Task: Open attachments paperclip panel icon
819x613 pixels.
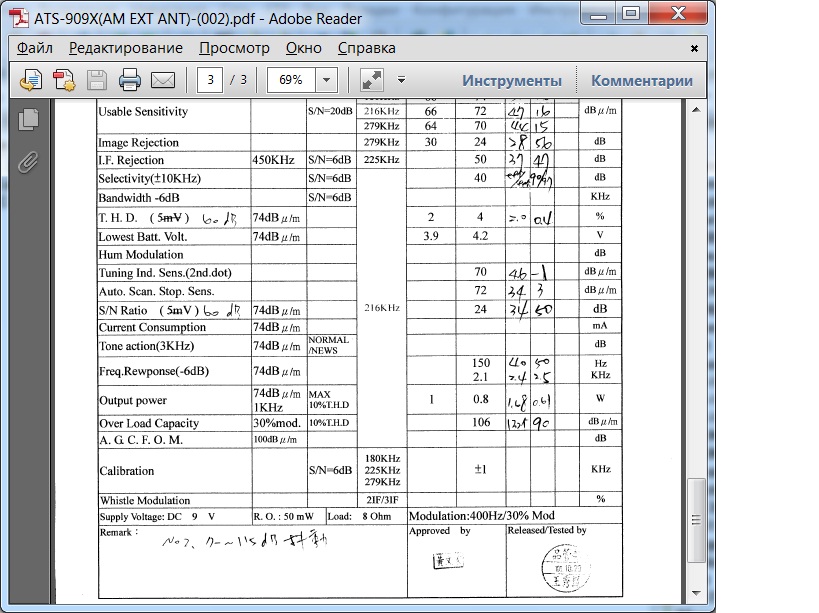Action: click(28, 162)
